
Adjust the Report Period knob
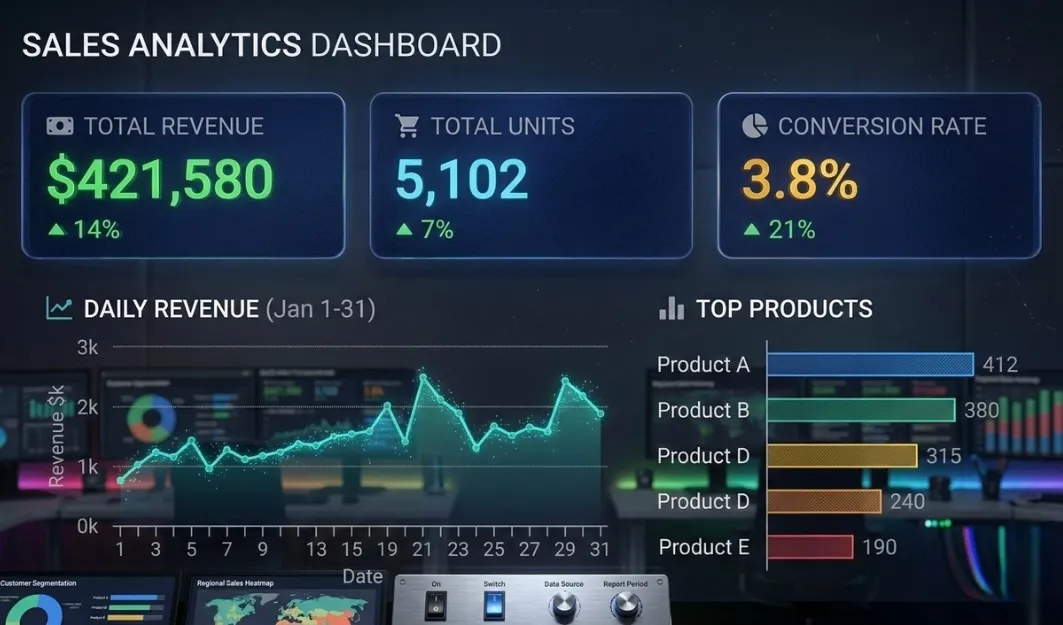(x=629, y=601)
